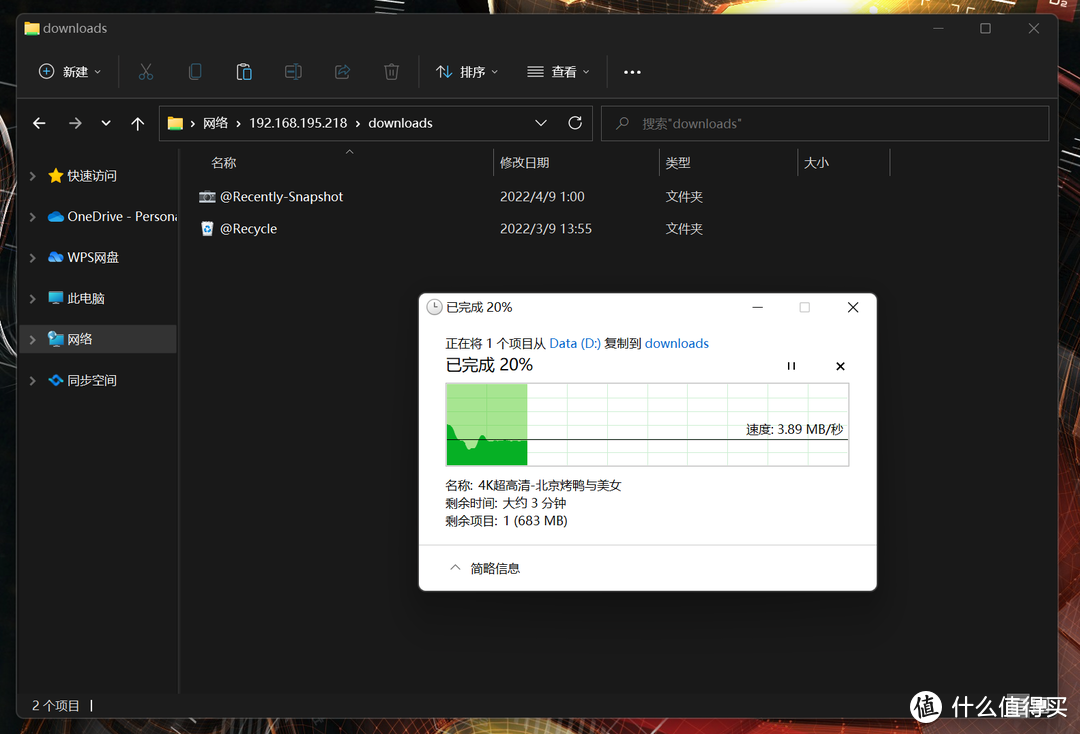Open the 新建 (New) dropdown
Viewport: 1080px width, 734px height.
point(69,71)
